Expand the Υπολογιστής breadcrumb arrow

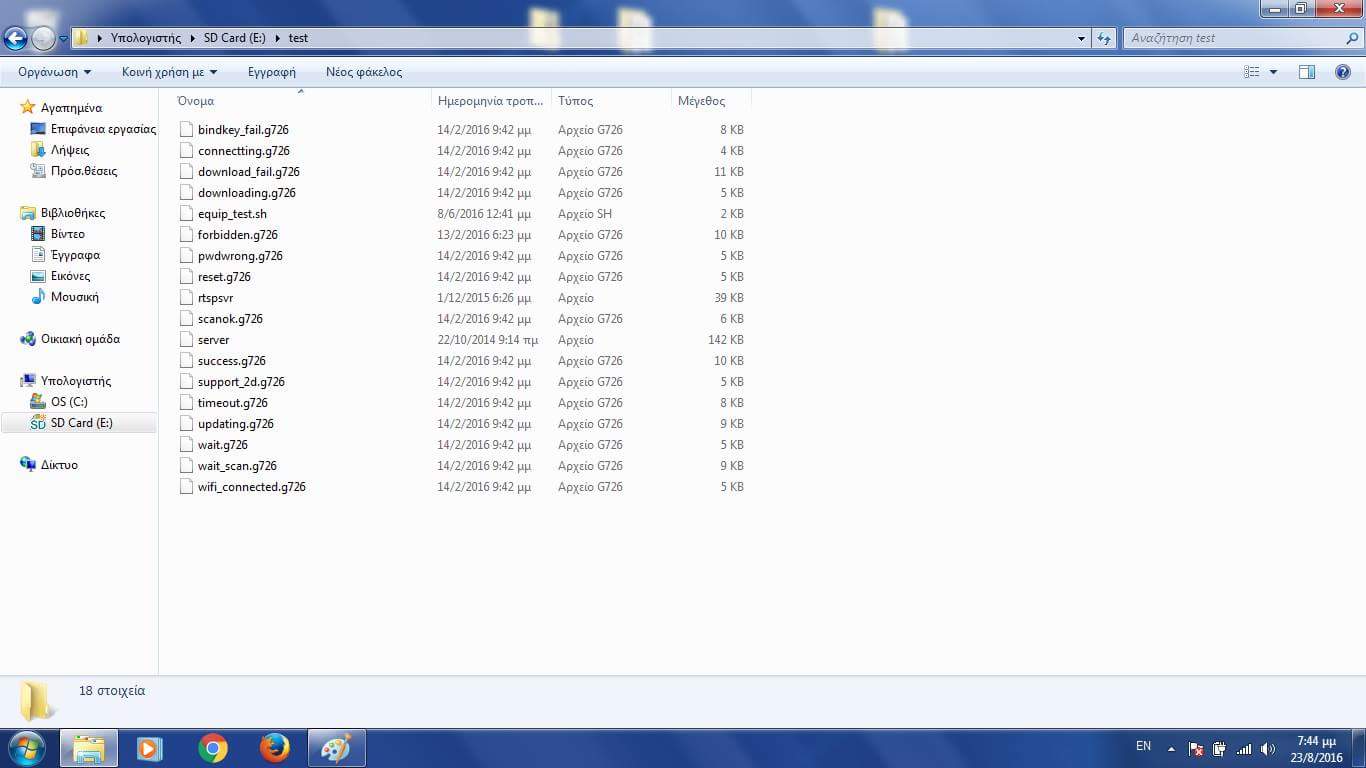click(191, 38)
